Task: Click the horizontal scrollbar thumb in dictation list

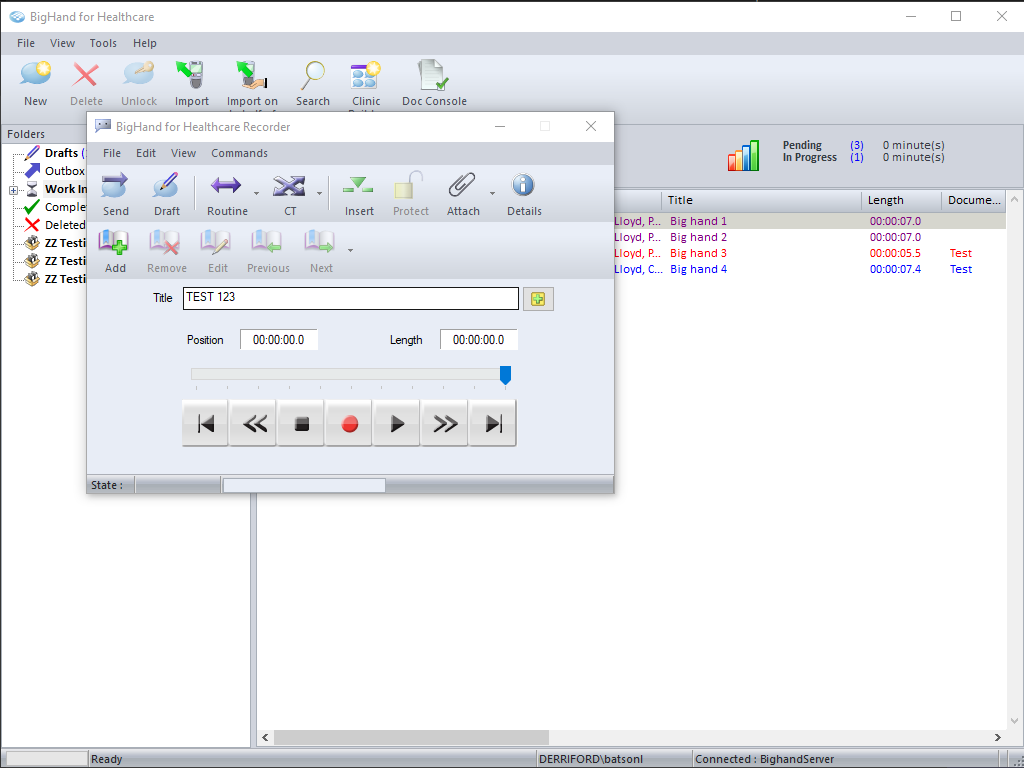Action: (411, 737)
